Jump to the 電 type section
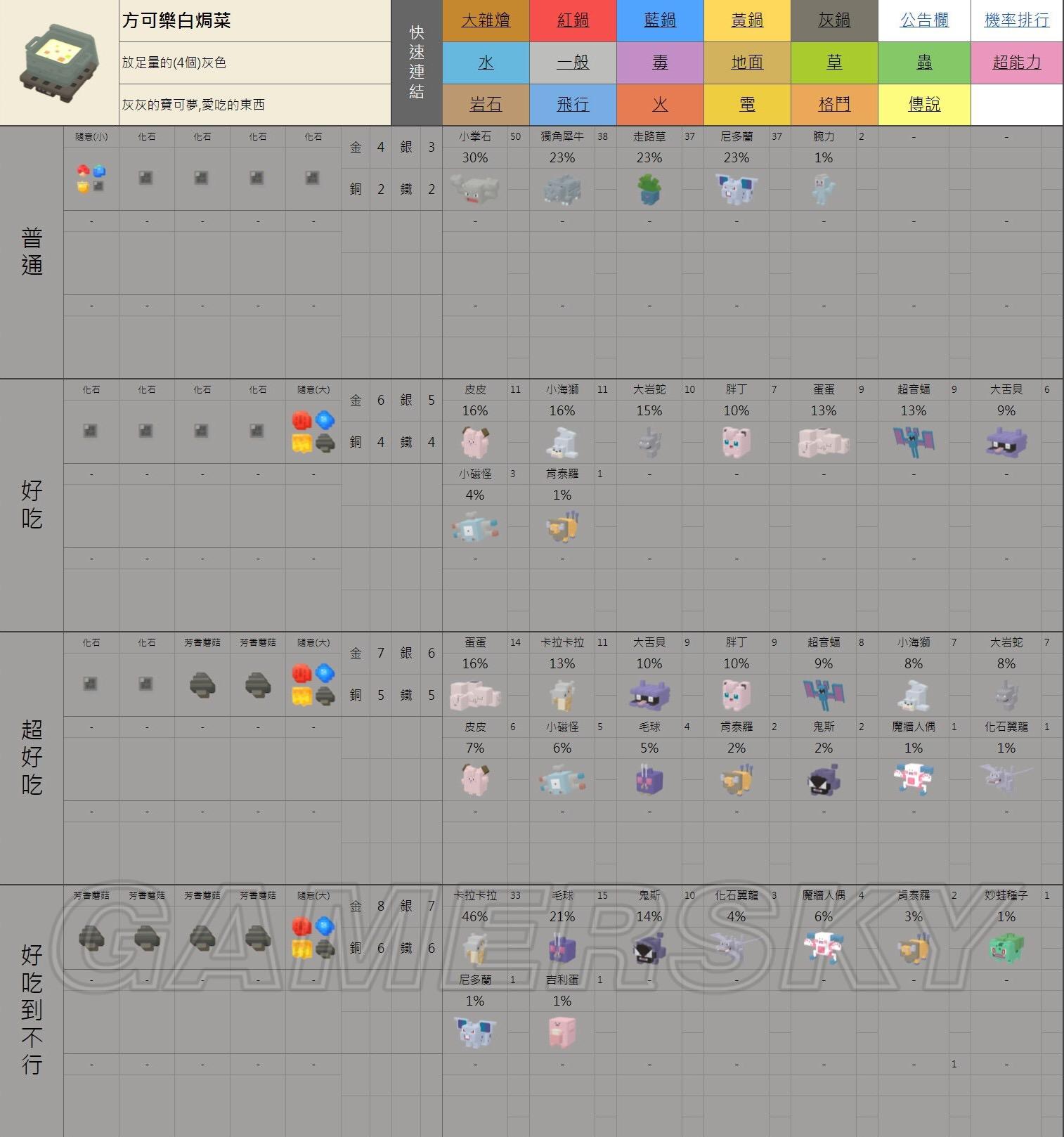This screenshot has height=1137, width=1064. point(747,105)
